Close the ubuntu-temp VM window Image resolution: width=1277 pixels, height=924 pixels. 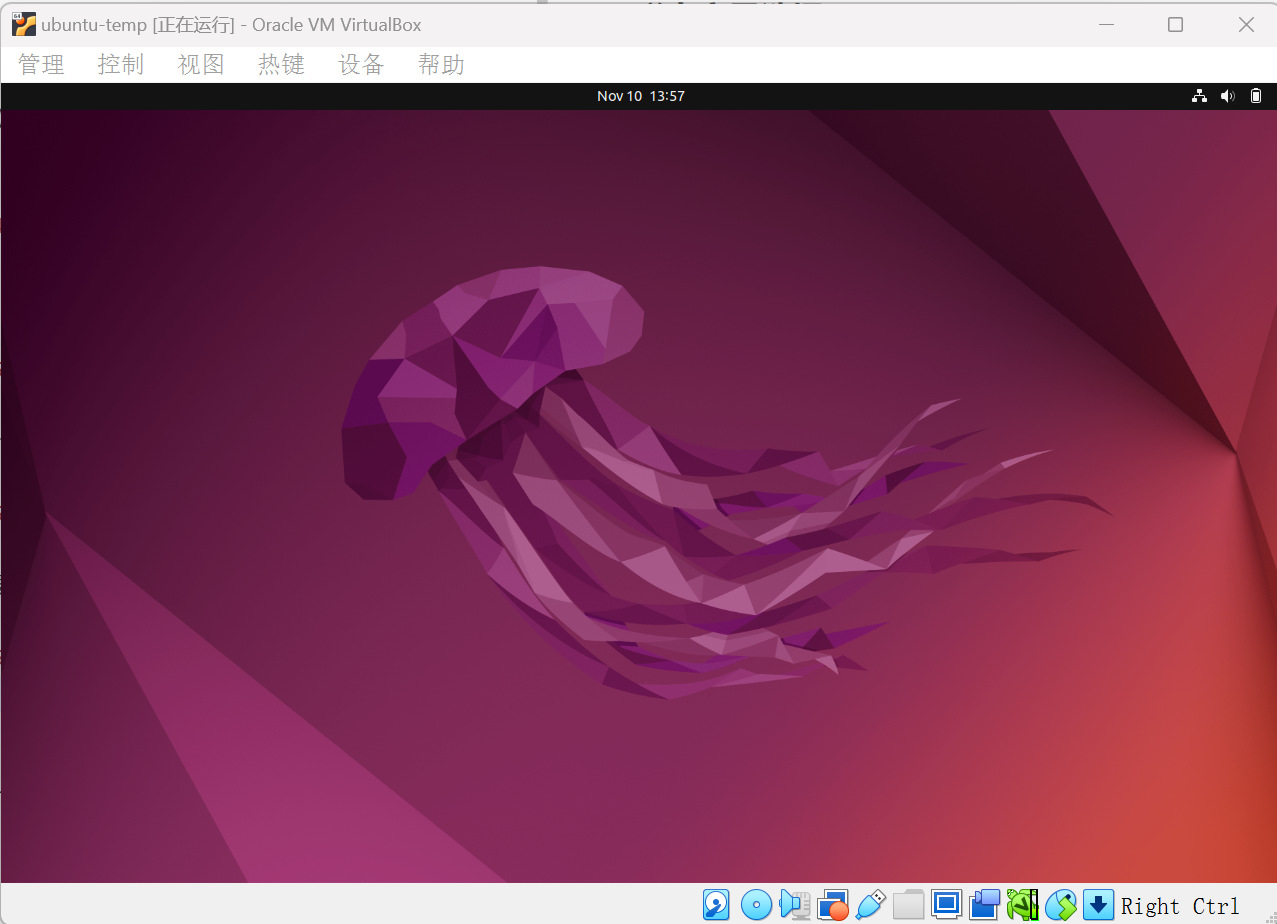coord(1246,24)
